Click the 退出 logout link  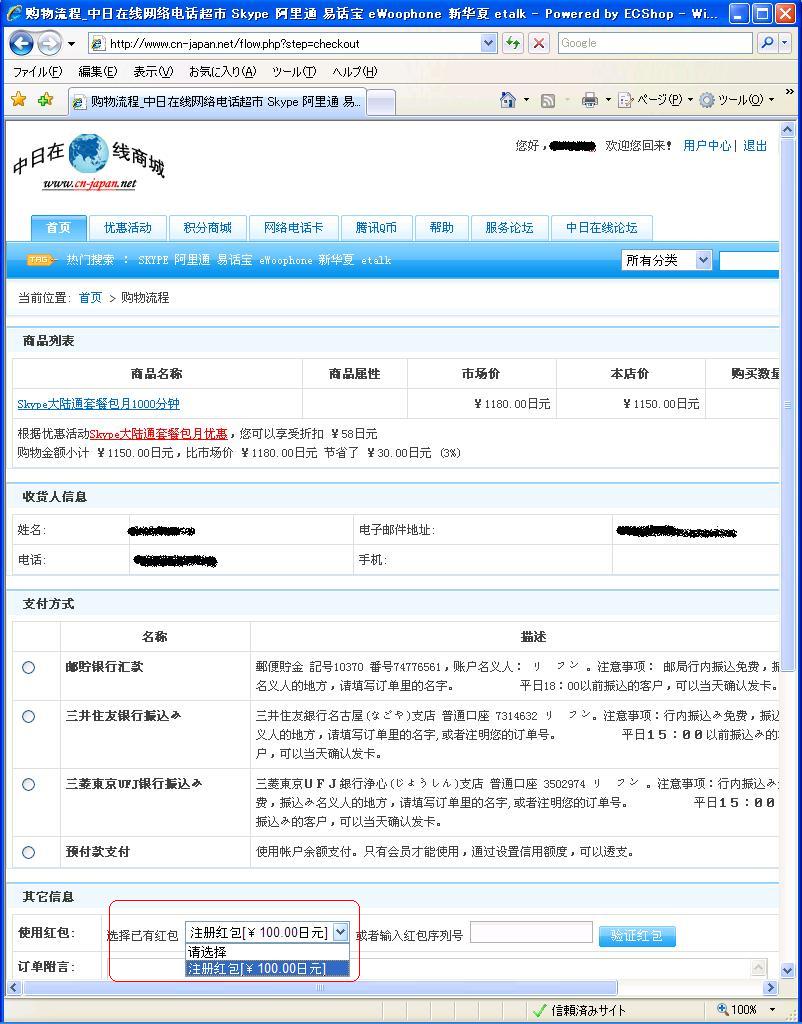[x=755, y=146]
